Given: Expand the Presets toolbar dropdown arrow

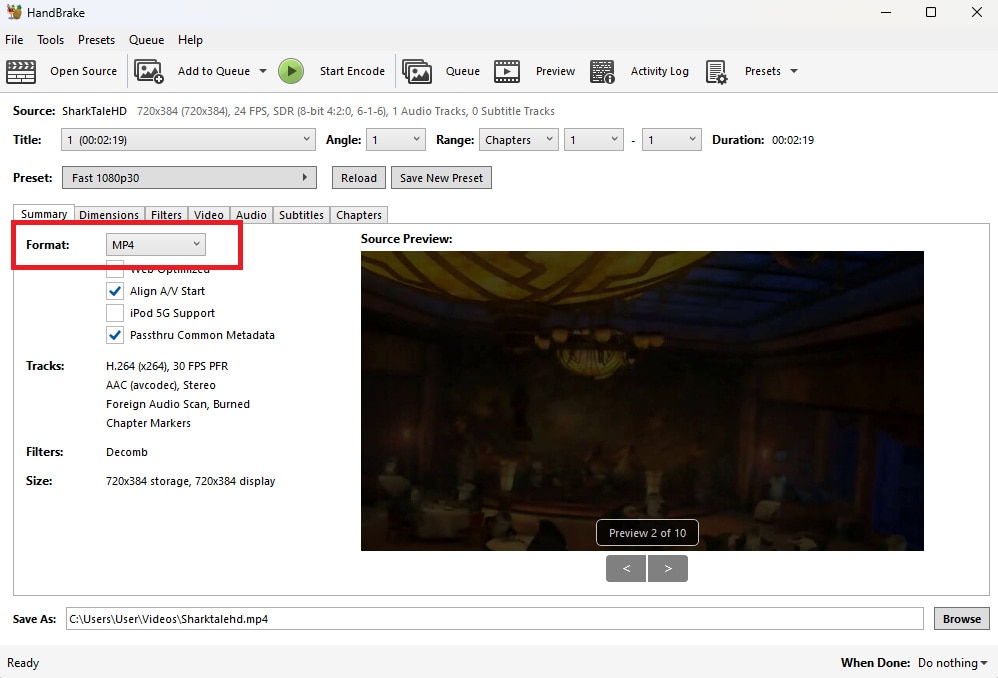Looking at the screenshot, I should point(794,71).
